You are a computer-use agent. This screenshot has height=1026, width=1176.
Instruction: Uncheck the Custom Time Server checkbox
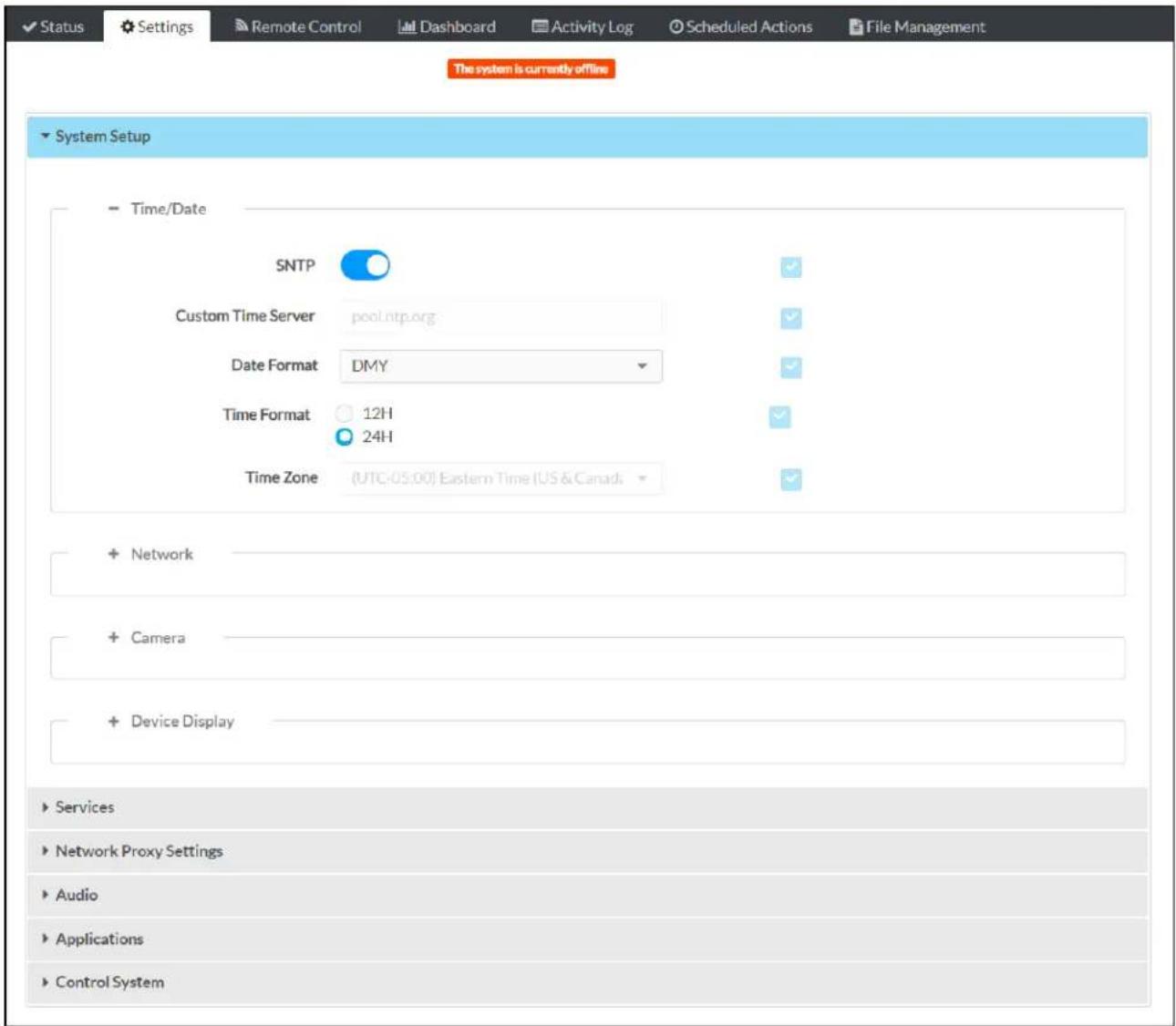coord(791,318)
